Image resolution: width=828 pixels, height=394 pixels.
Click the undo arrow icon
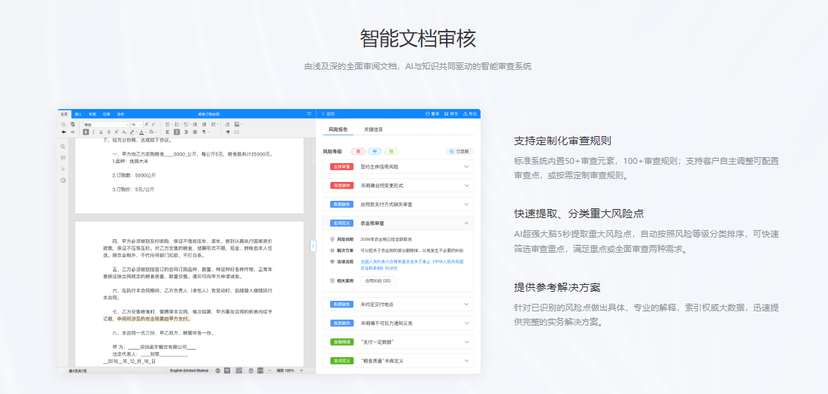pyautogui.click(x=64, y=132)
